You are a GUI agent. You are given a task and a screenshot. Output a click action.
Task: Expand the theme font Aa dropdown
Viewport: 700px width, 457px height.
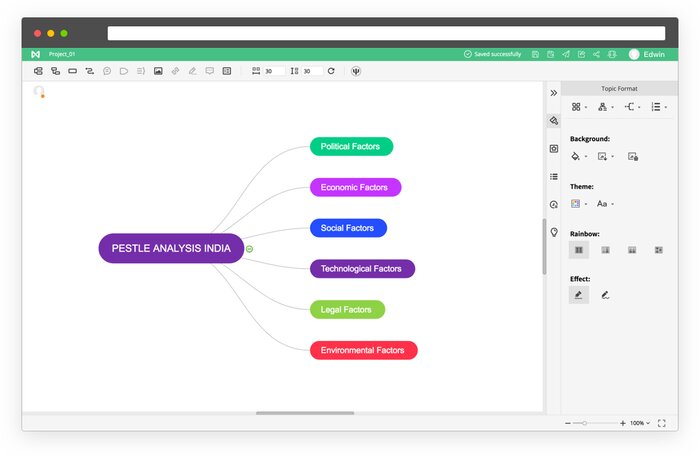coord(604,203)
